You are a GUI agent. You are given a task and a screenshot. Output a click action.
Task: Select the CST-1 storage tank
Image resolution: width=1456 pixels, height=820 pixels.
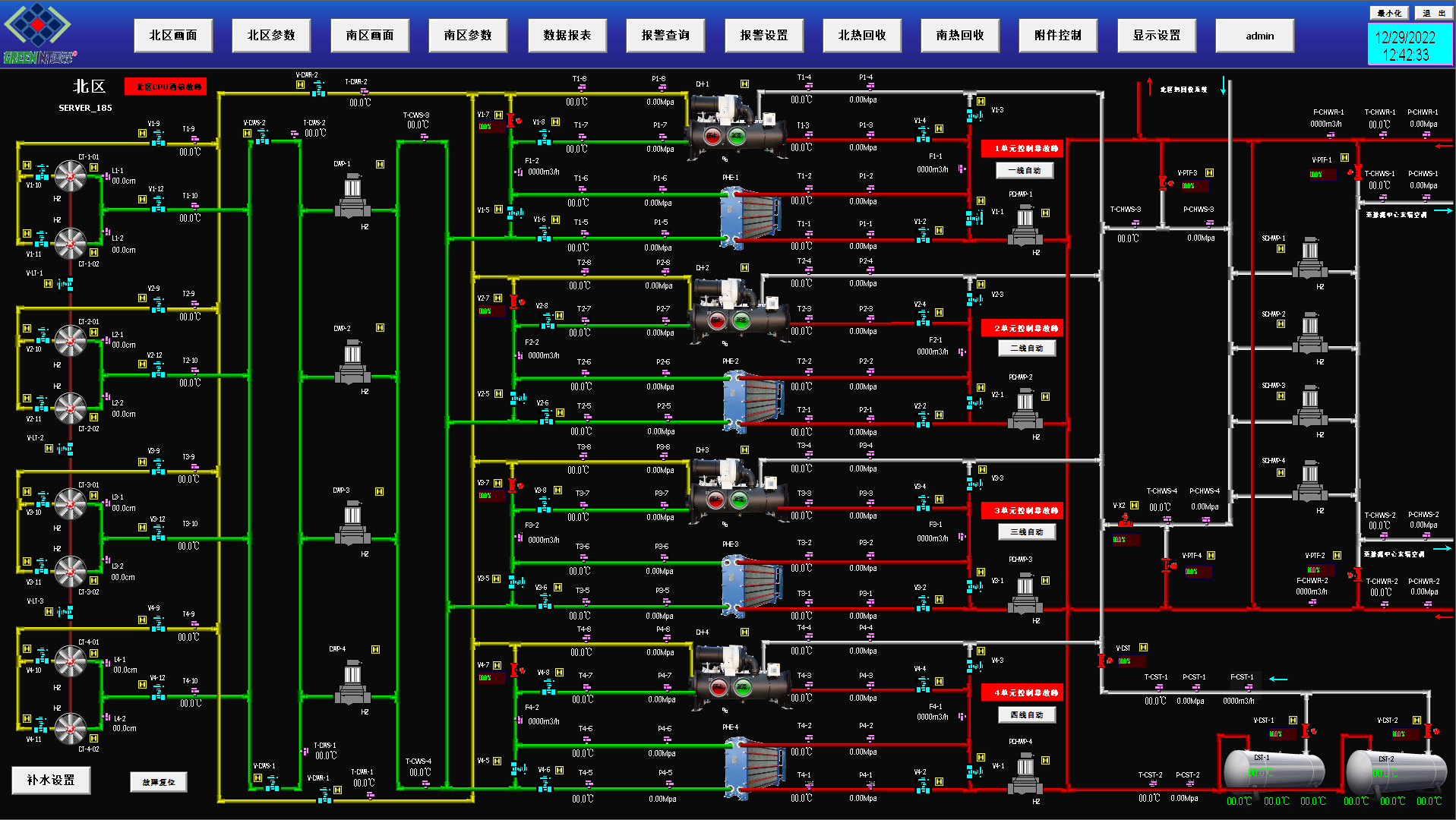coord(1274,771)
